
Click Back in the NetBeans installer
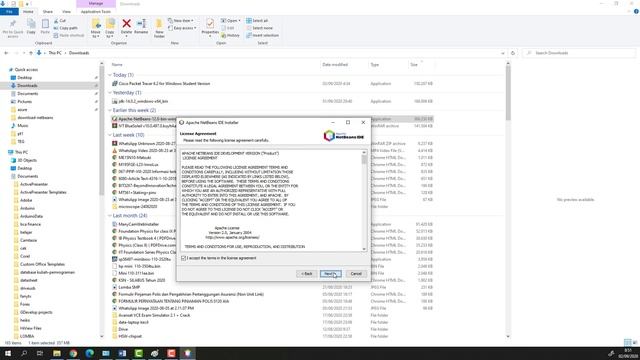coord(307,274)
